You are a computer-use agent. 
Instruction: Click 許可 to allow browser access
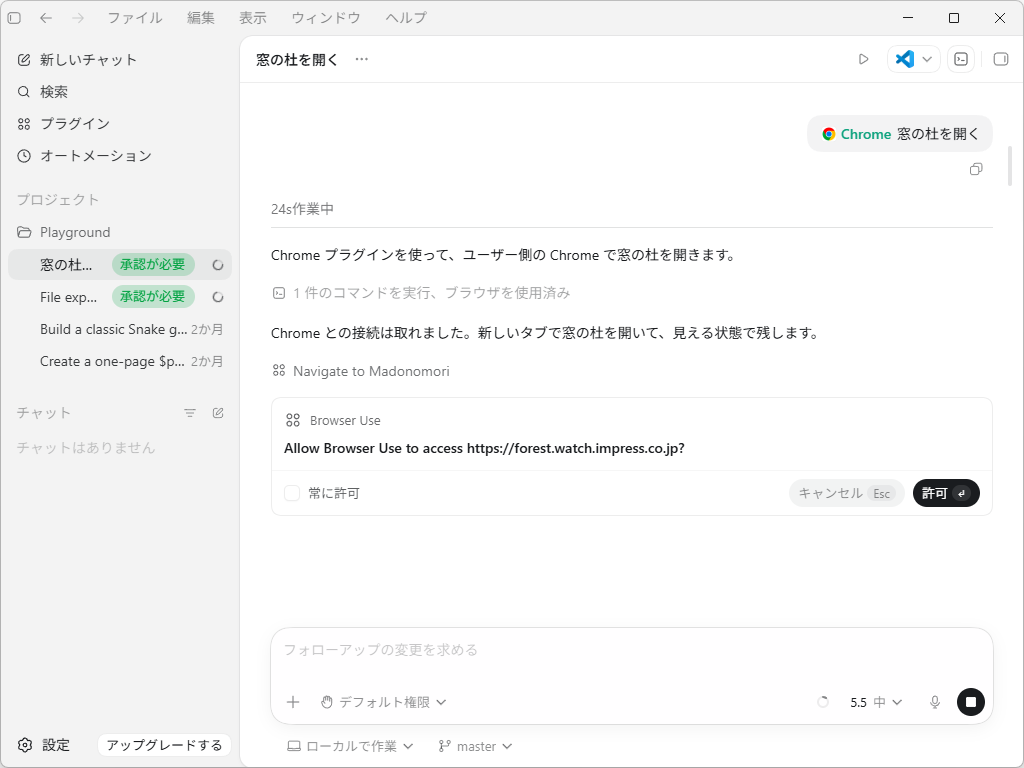[x=946, y=493]
